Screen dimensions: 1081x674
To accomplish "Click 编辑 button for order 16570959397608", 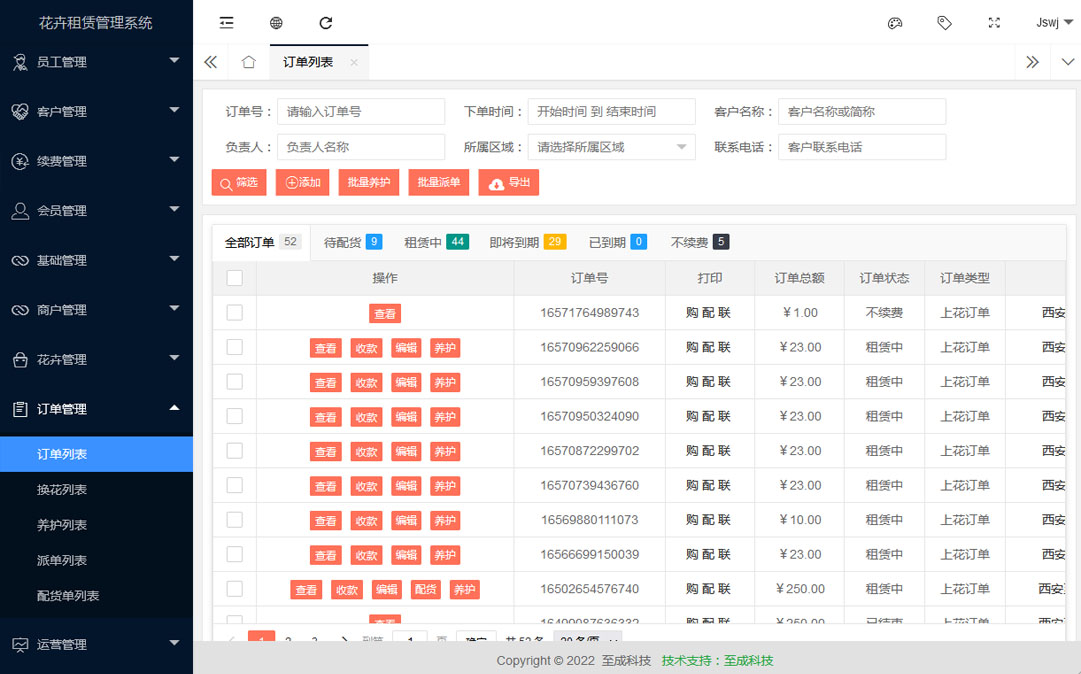I will (x=406, y=382).
